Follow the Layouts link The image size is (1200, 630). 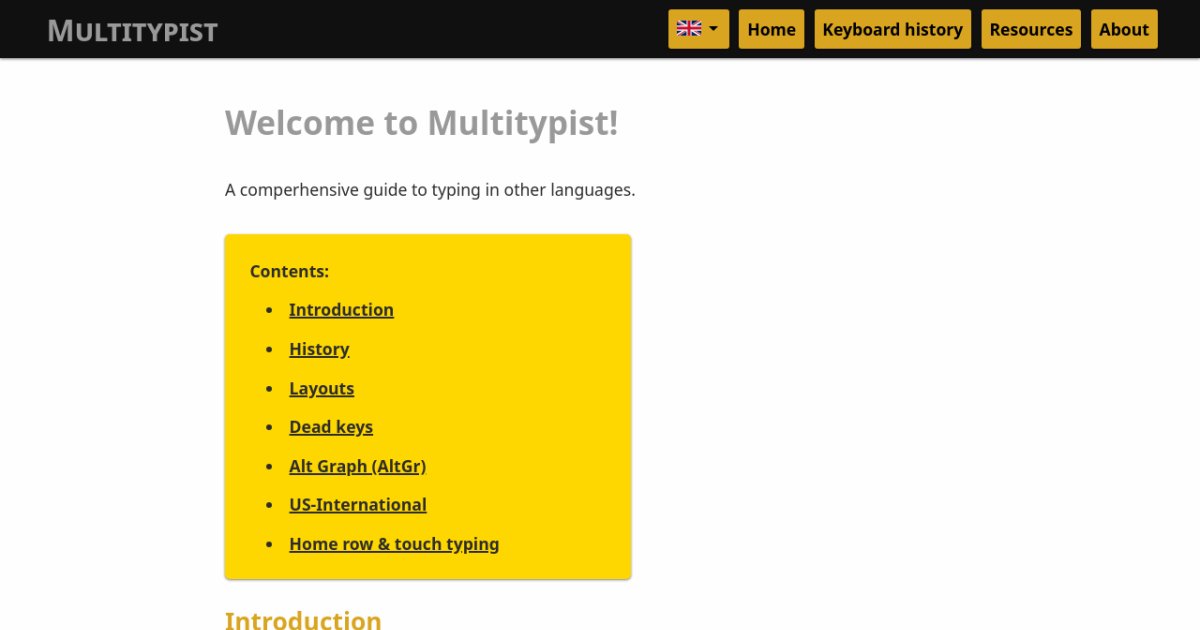click(322, 388)
